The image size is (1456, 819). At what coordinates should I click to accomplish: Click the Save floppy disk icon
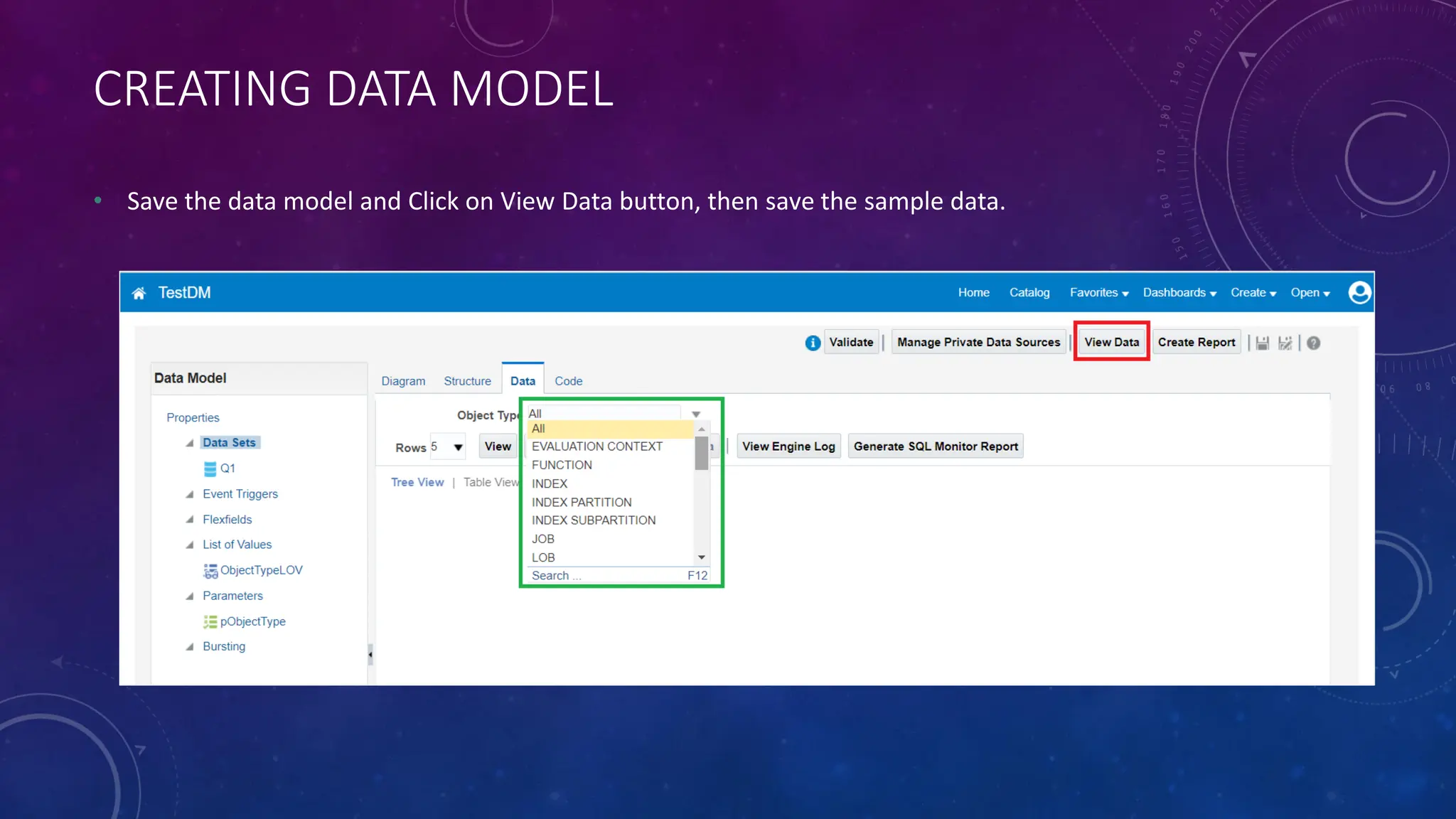click(1262, 343)
